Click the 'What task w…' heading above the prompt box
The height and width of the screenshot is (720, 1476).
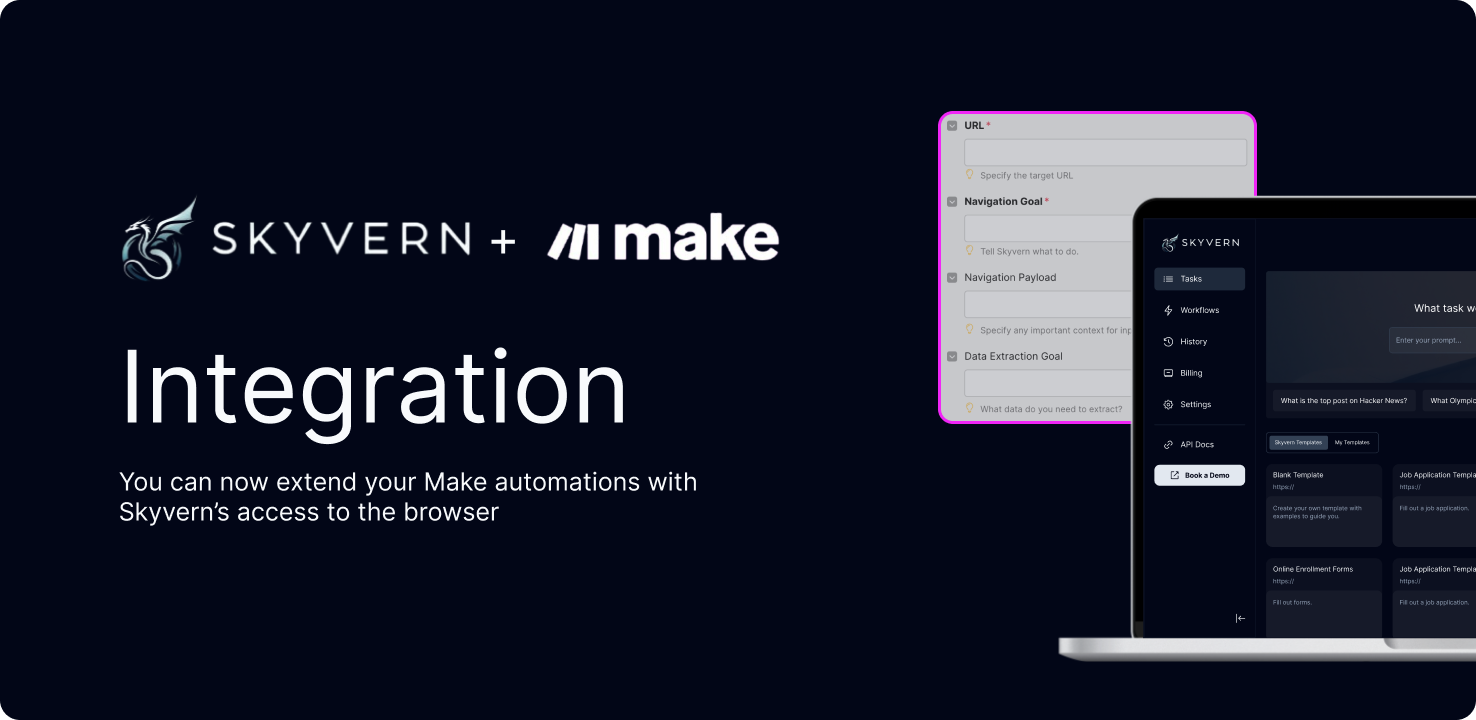(1444, 308)
